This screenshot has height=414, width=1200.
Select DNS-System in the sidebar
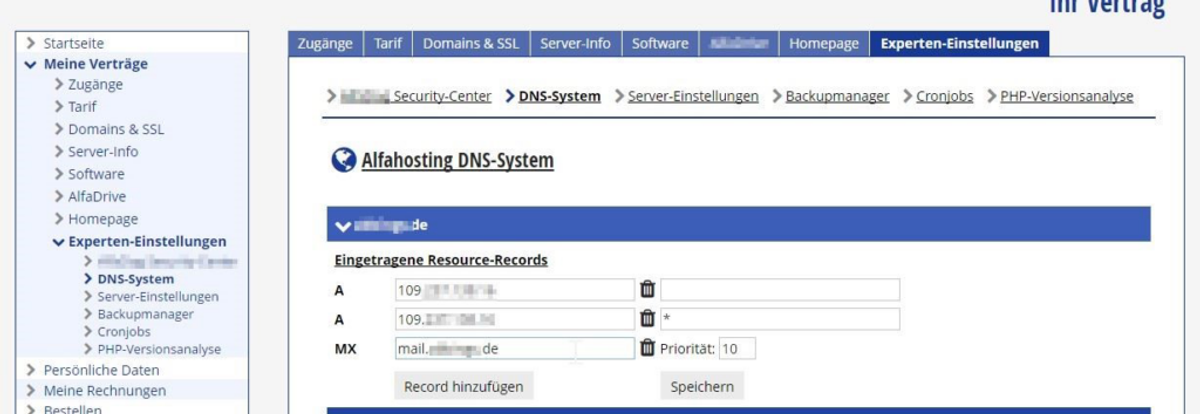tap(135, 279)
